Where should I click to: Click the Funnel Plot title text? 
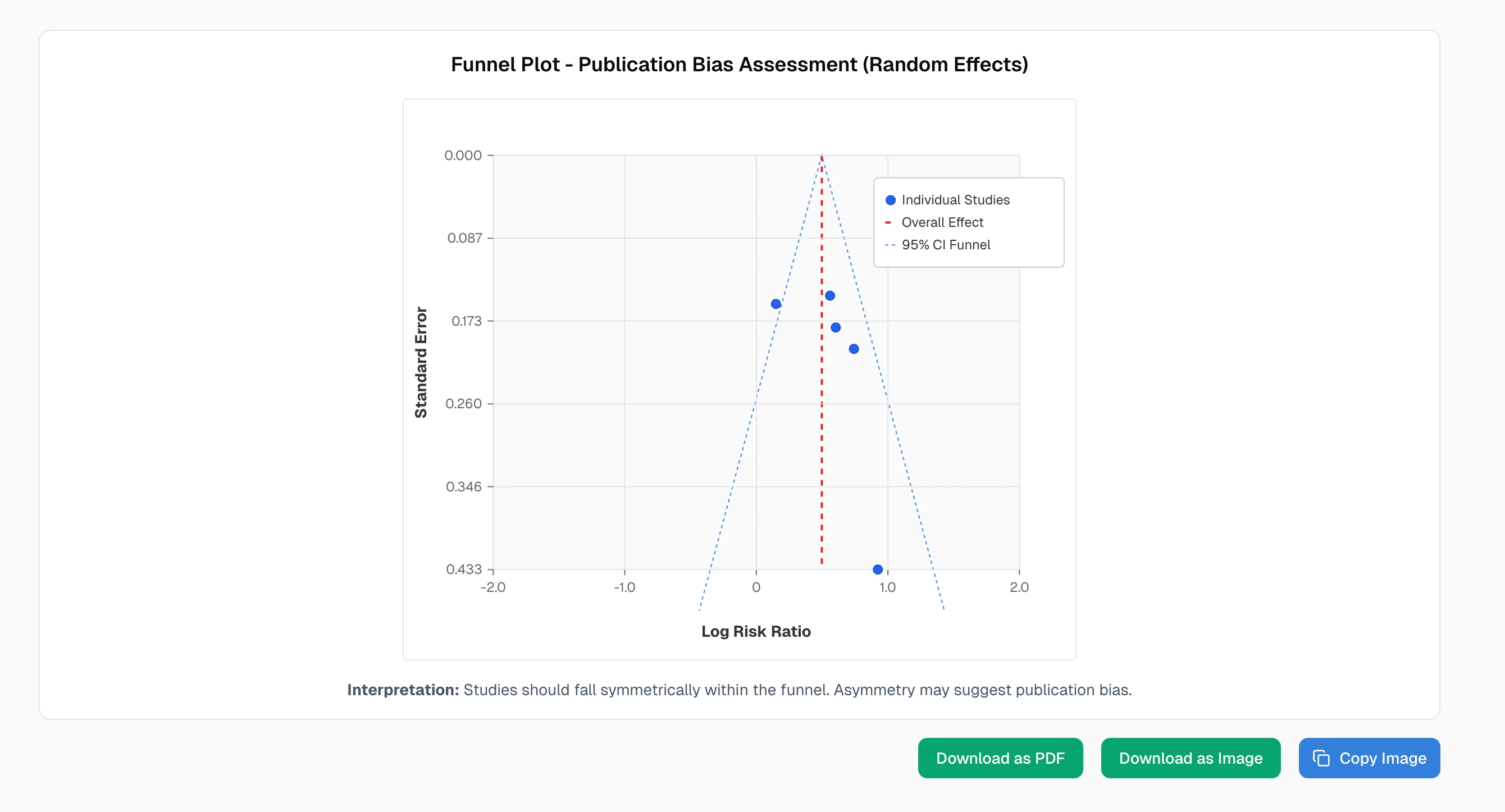pyautogui.click(x=739, y=64)
